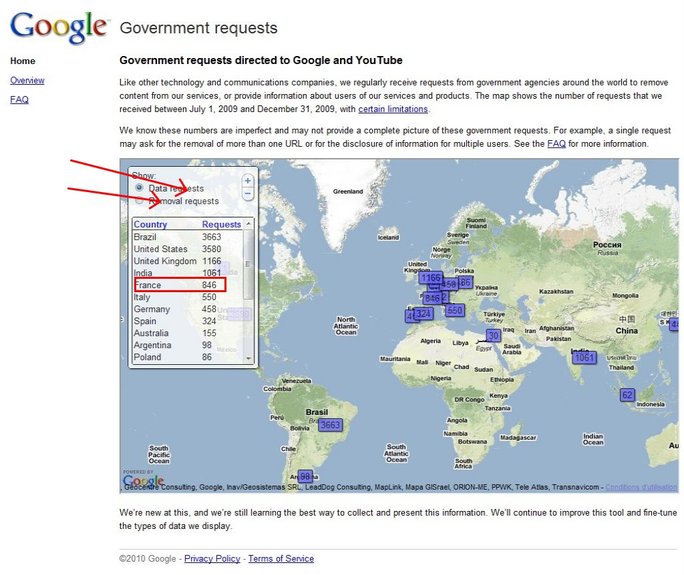Image resolution: width=684 pixels, height=575 pixels.
Task: Select the France row in the table
Action: 188,285
